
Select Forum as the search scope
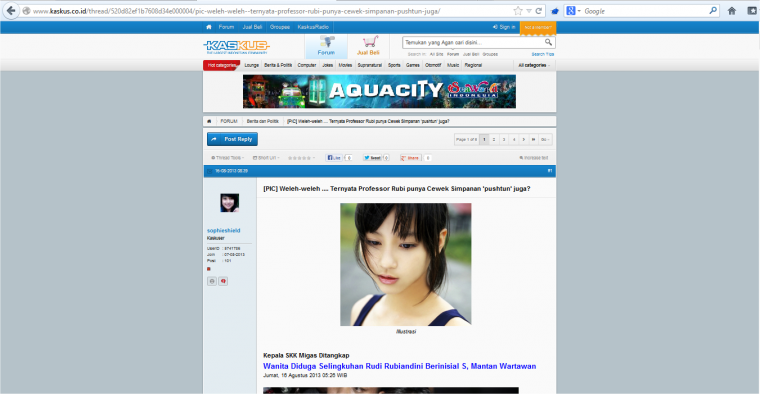(453, 54)
